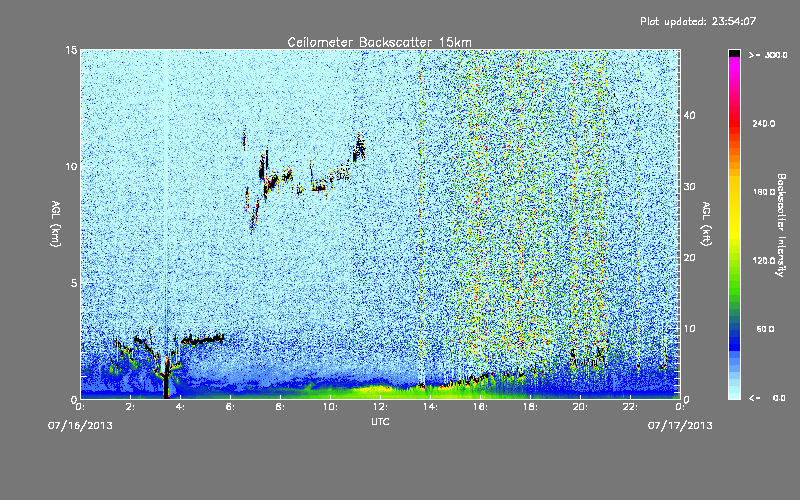Click the '22:' hour tick label
This screenshot has height=500, width=800.
[630, 407]
